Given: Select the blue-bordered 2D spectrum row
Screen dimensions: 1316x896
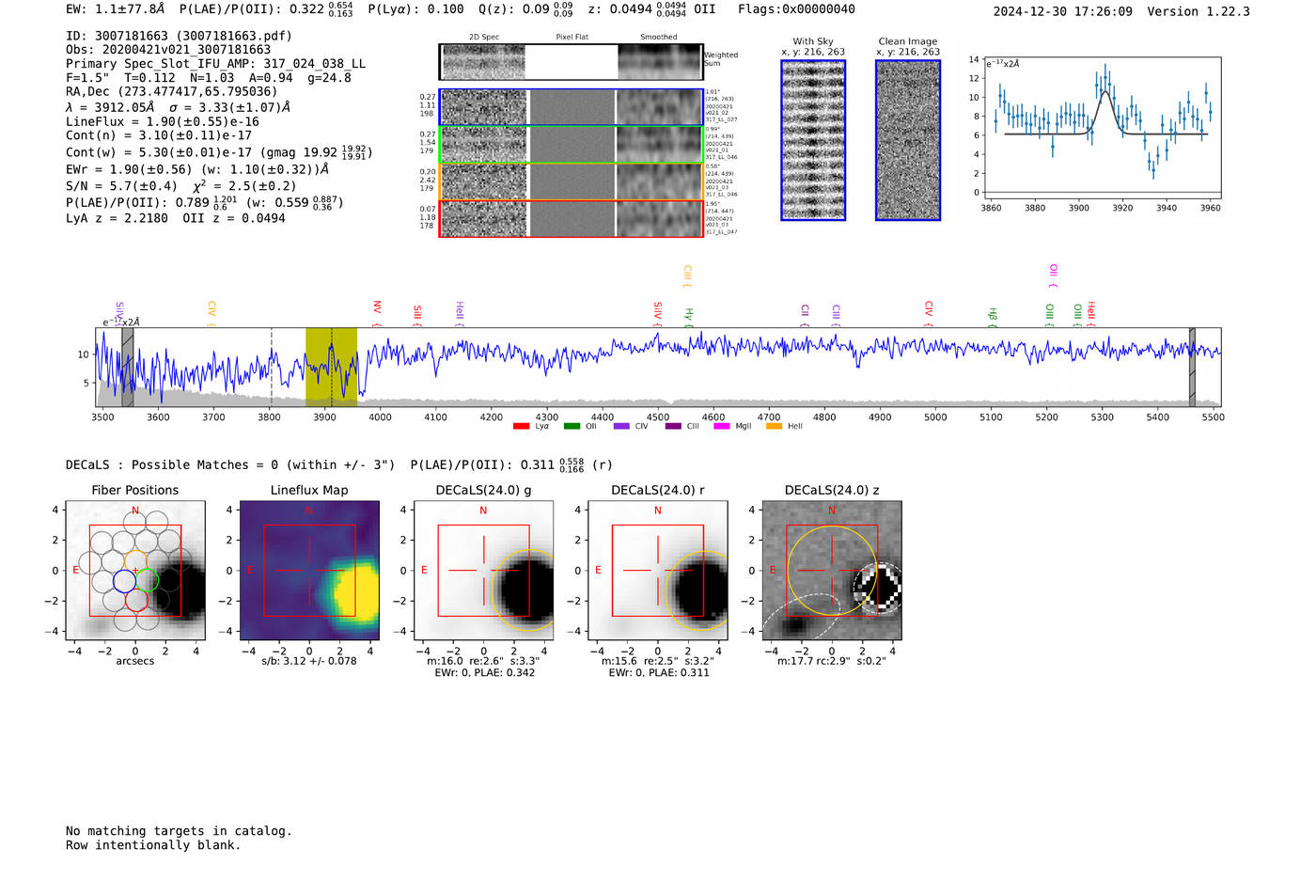Looking at the screenshot, I should click(x=572, y=107).
